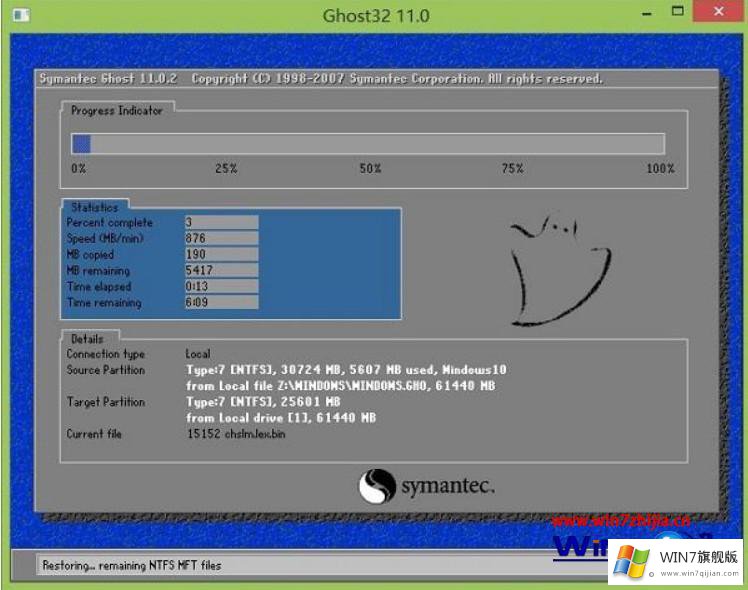
Task: Click the MB remaining value box
Action: tap(221, 271)
